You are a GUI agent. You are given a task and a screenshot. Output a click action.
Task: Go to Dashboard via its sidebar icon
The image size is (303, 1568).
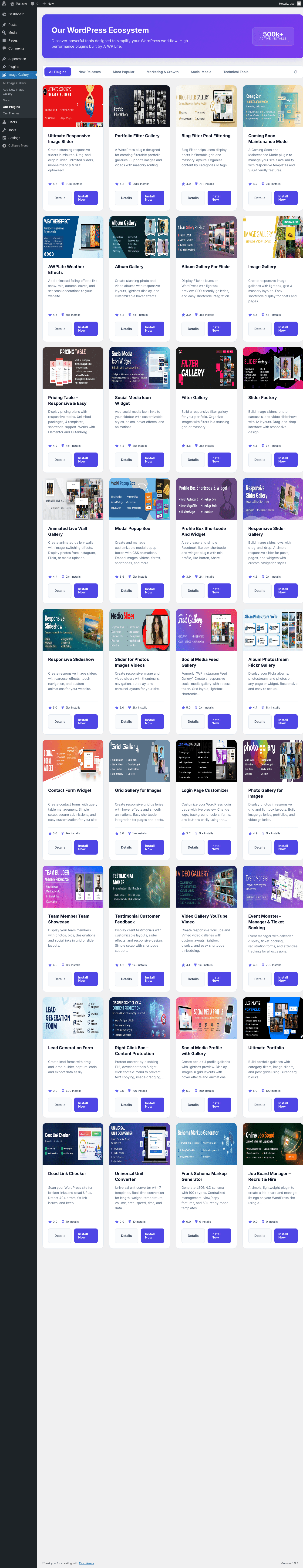(x=4, y=14)
